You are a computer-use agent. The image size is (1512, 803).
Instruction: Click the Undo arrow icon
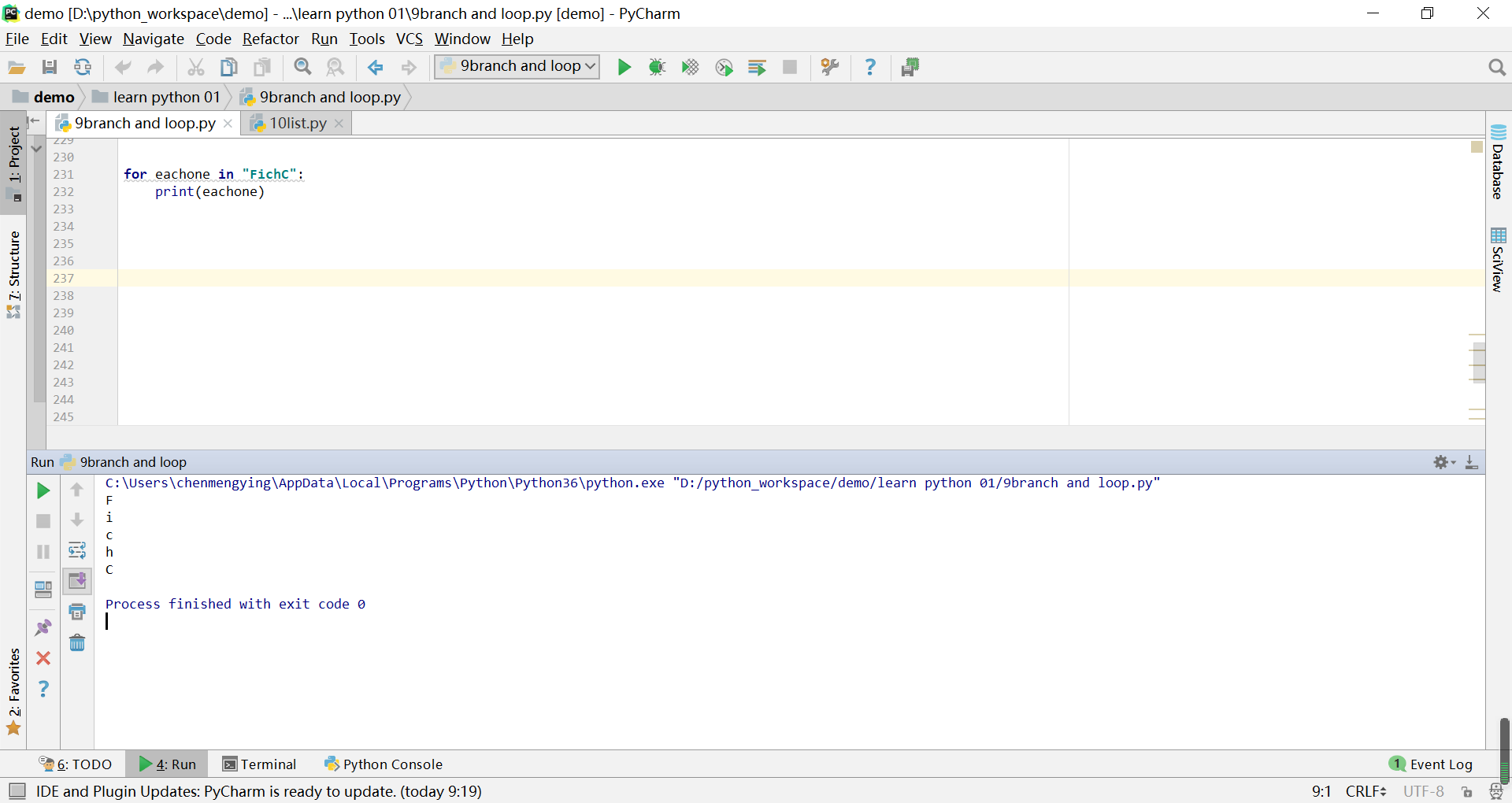click(x=123, y=68)
